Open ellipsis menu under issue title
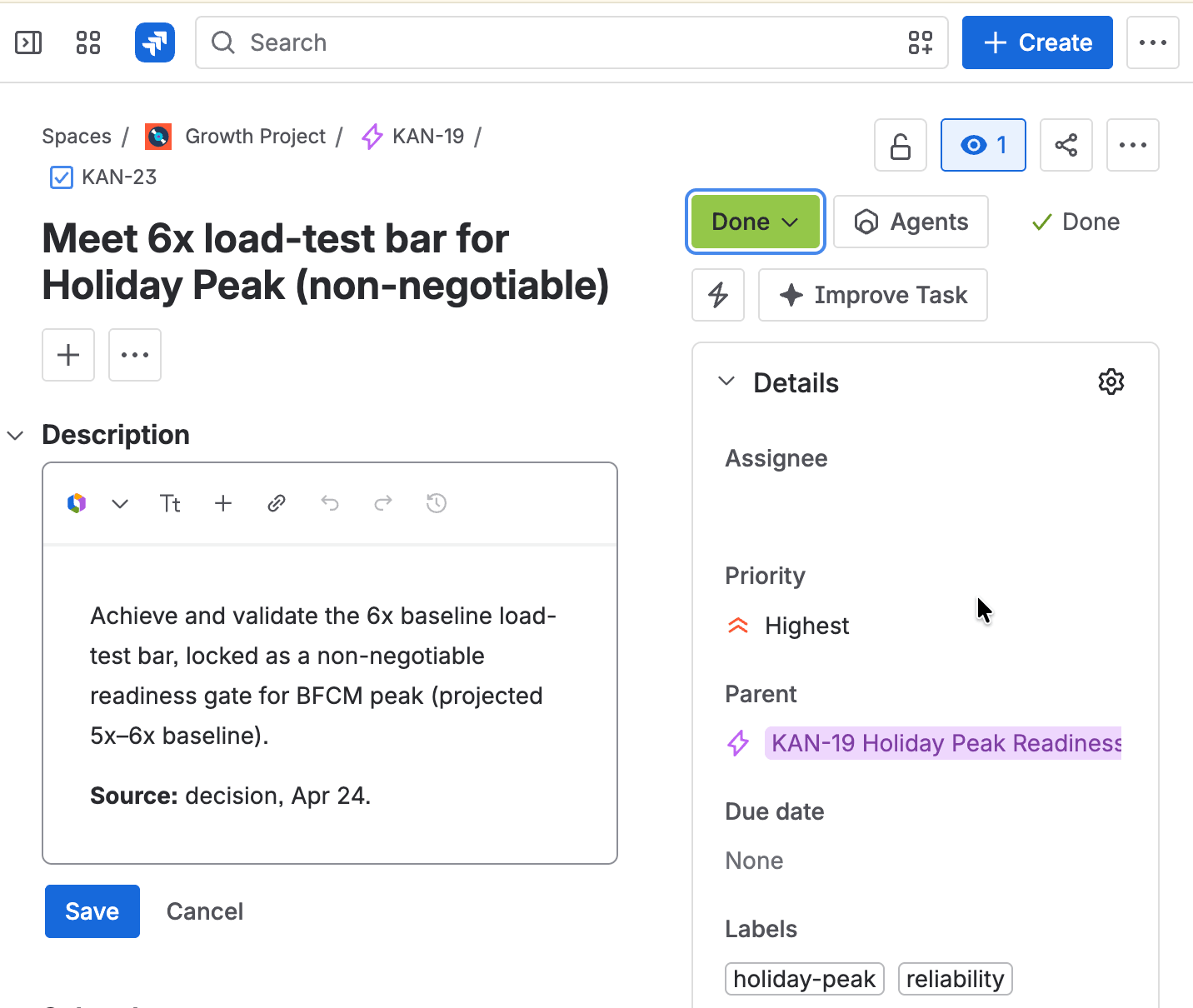Screen dimensions: 1193x1008 135,355
